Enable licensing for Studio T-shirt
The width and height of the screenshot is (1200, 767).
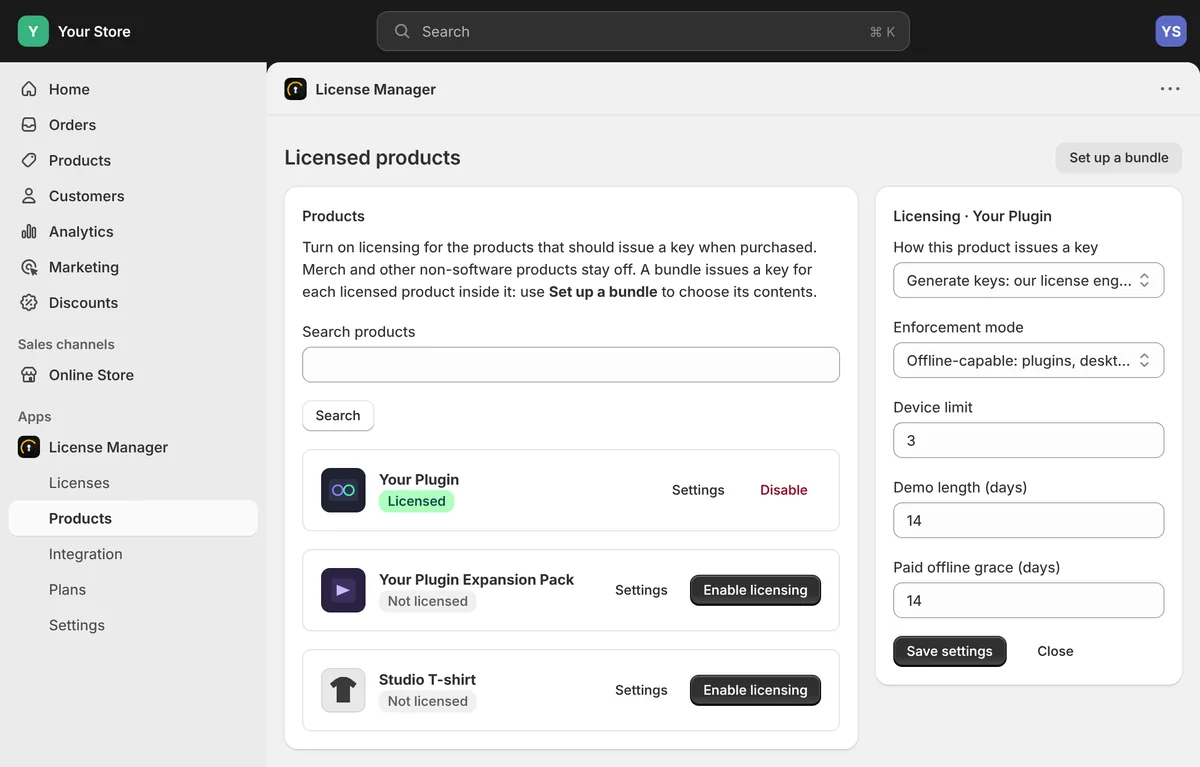[x=755, y=690]
